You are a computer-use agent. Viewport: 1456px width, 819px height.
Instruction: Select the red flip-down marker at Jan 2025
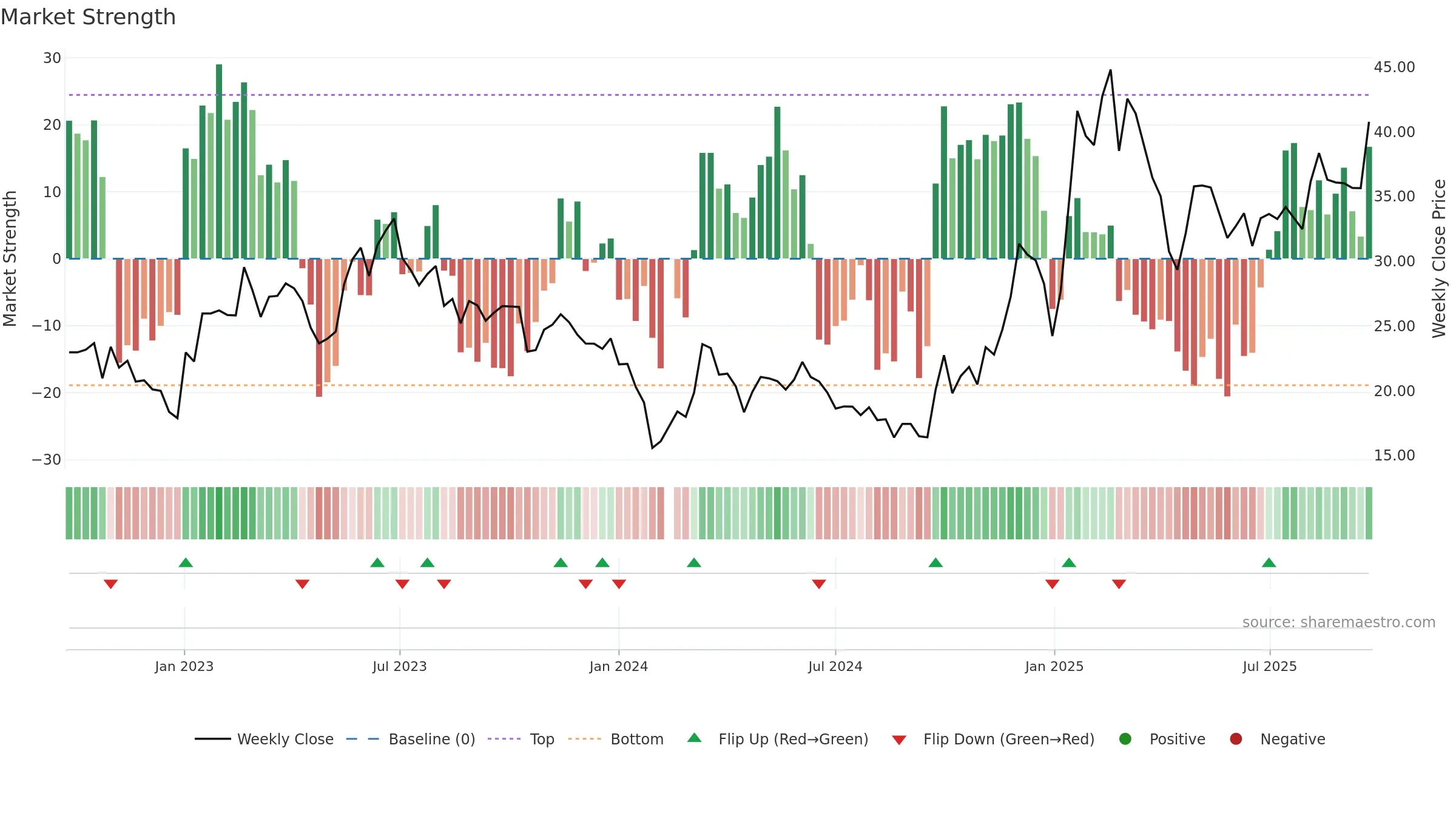(x=1053, y=584)
